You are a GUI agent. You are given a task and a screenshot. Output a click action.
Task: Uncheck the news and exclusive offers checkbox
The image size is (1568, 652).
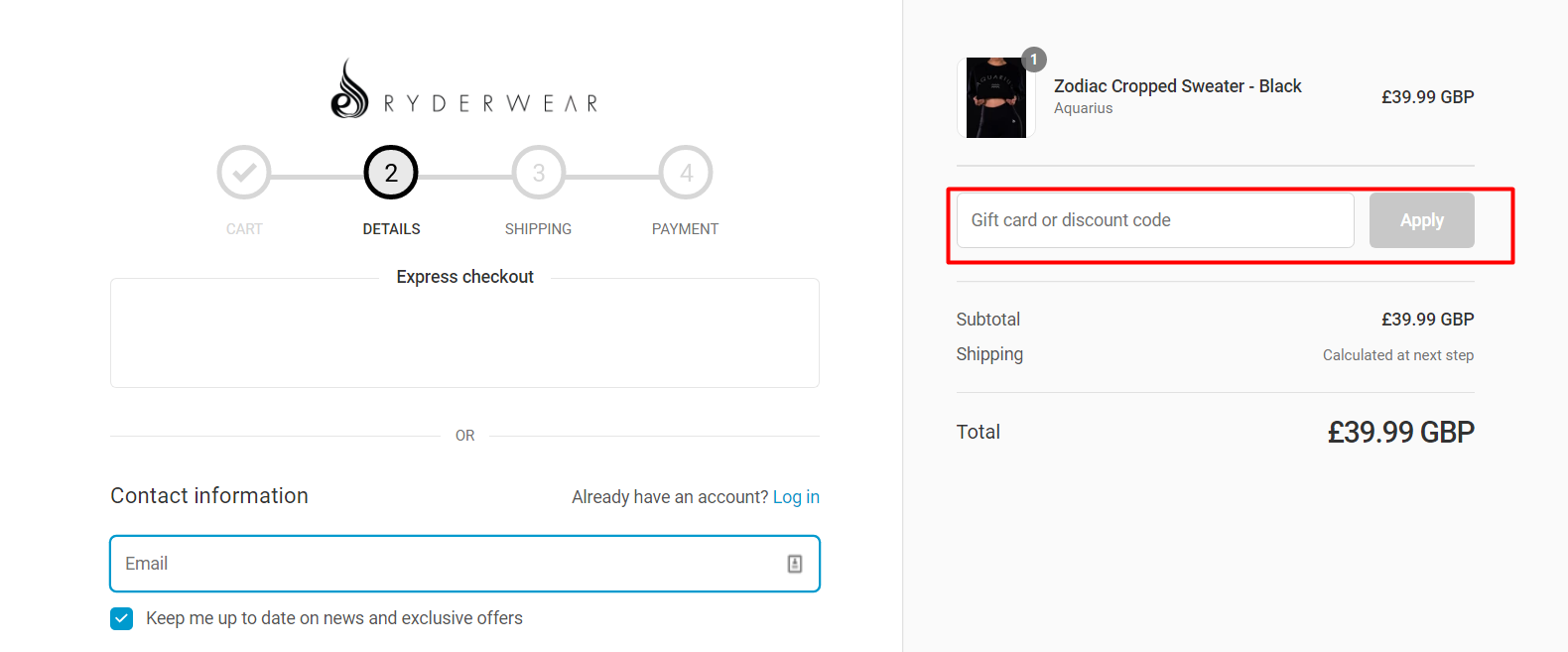pyautogui.click(x=120, y=617)
